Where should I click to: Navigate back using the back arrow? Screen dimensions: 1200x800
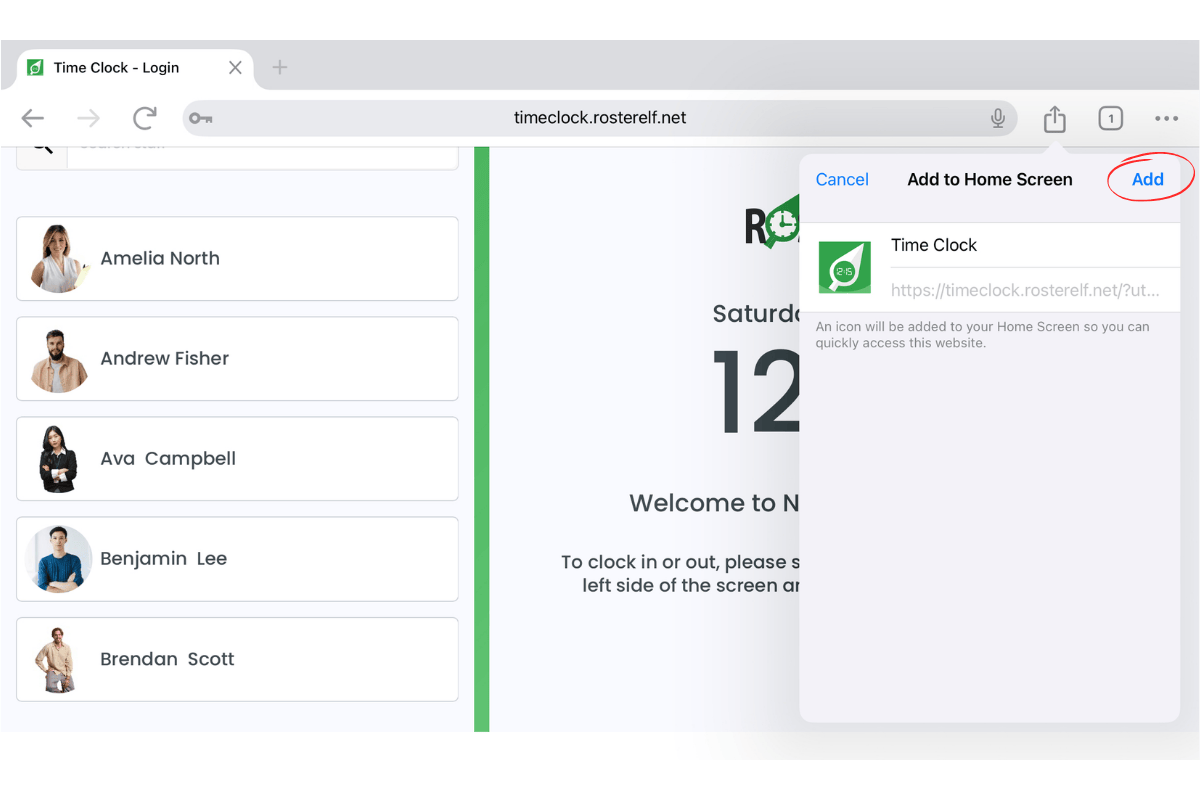(x=32, y=118)
